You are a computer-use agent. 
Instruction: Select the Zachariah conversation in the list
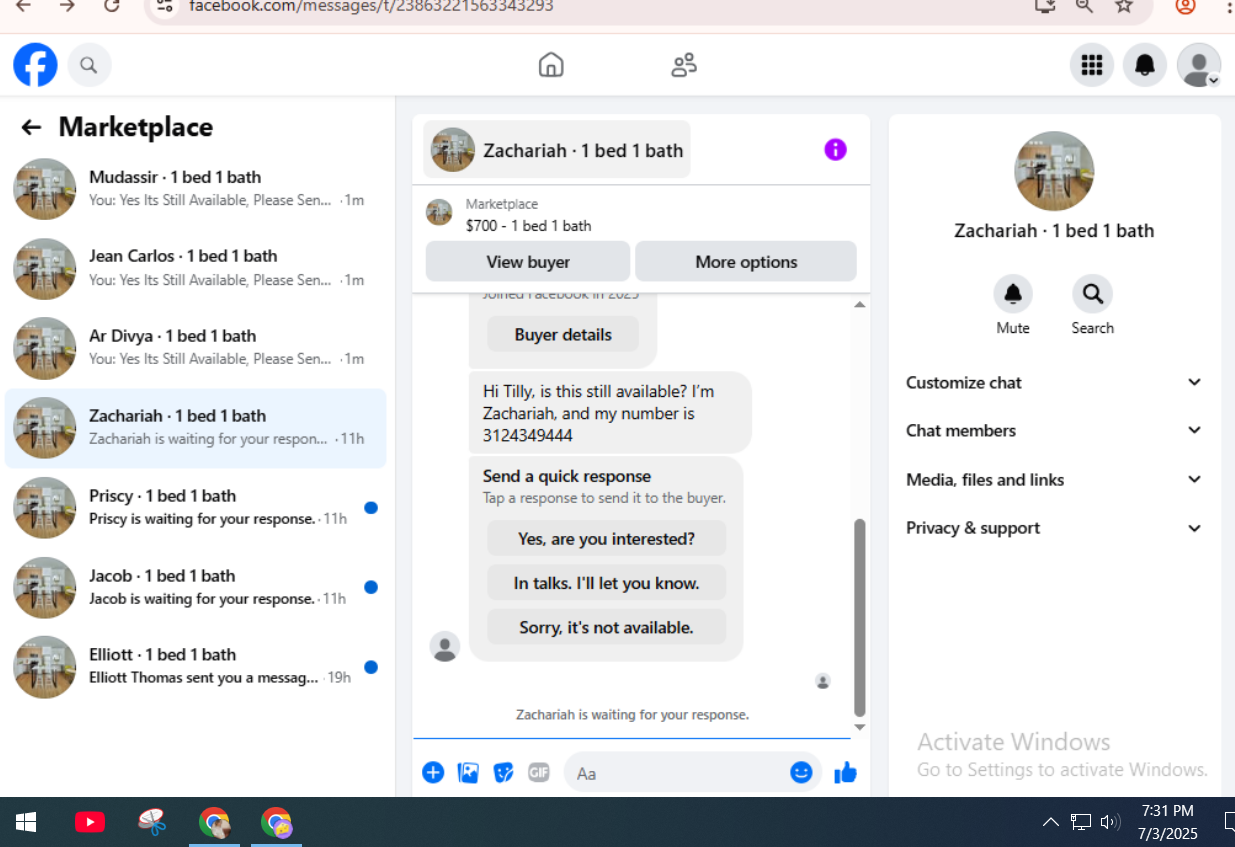tap(196, 428)
